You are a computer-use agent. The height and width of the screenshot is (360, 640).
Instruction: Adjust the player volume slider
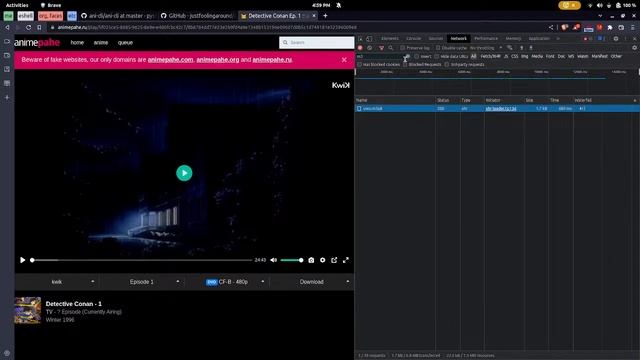291,260
